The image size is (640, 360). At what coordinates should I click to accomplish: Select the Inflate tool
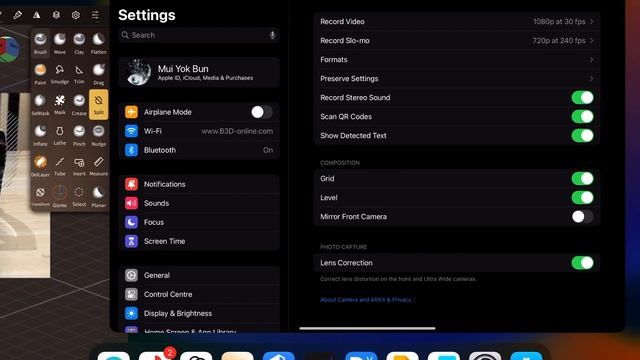coord(40,135)
